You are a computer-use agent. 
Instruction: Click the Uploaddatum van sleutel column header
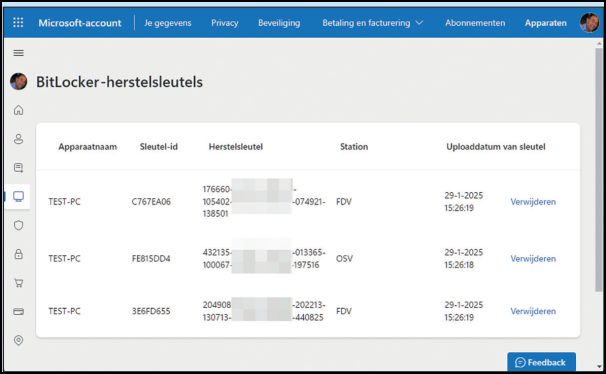click(496, 147)
